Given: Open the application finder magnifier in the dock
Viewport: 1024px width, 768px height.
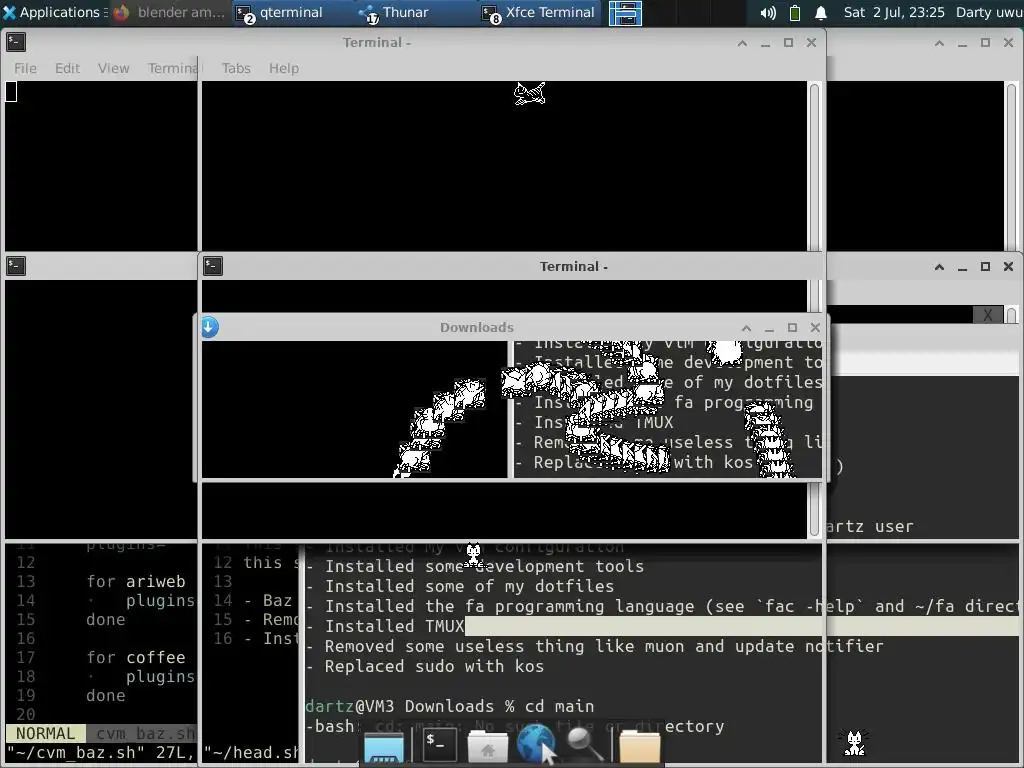Looking at the screenshot, I should [x=584, y=744].
